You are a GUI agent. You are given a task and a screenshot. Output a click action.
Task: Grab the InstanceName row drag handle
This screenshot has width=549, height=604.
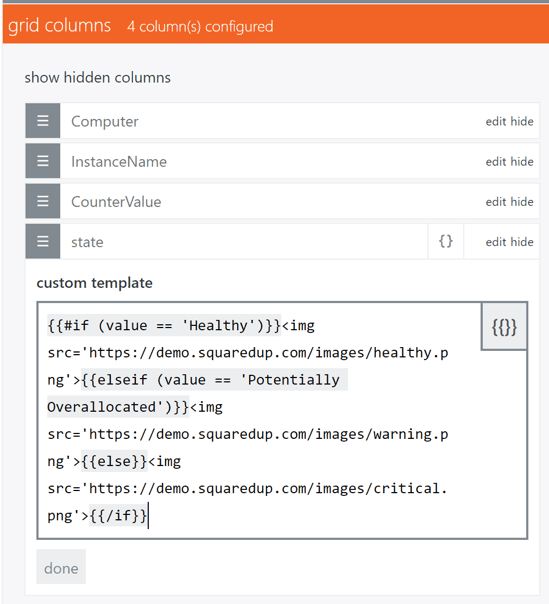pyautogui.click(x=43, y=161)
